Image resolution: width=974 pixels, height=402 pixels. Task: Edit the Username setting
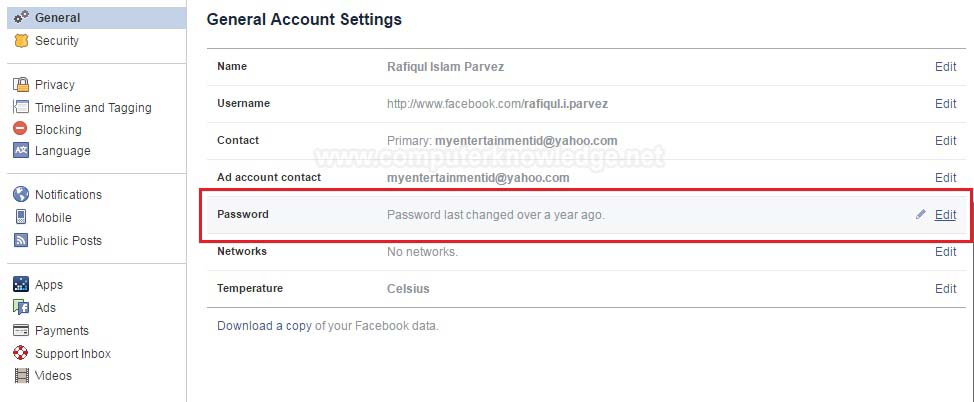[x=945, y=104]
